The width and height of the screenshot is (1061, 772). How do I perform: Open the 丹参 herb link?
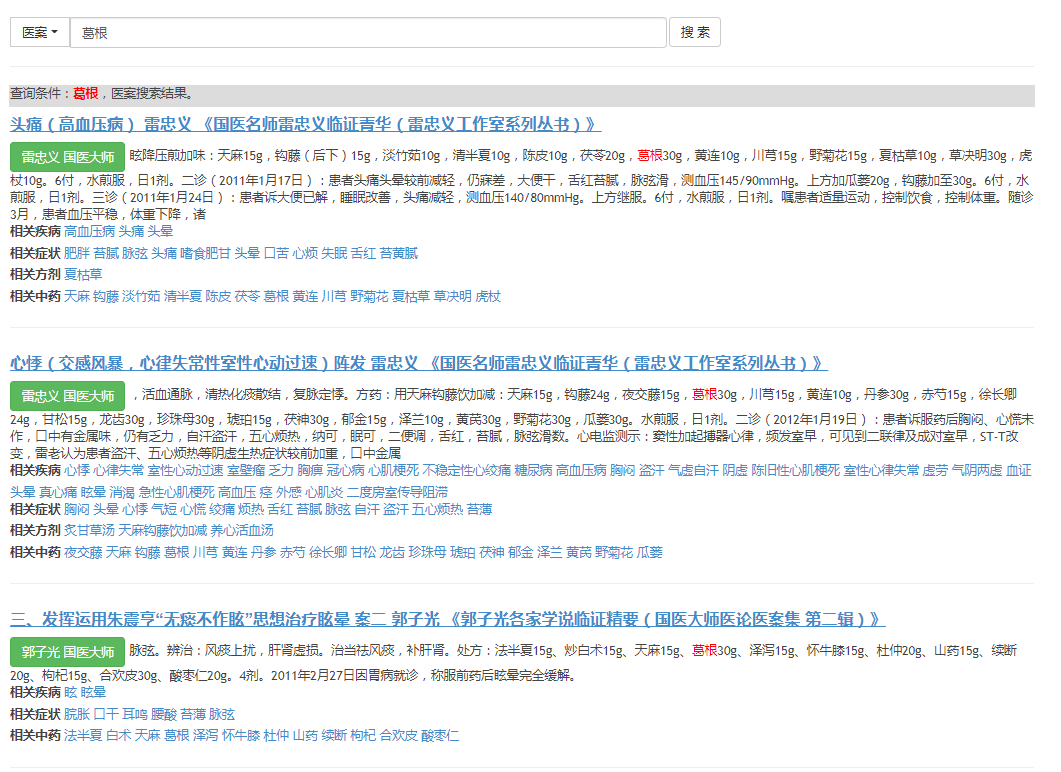coord(263,553)
